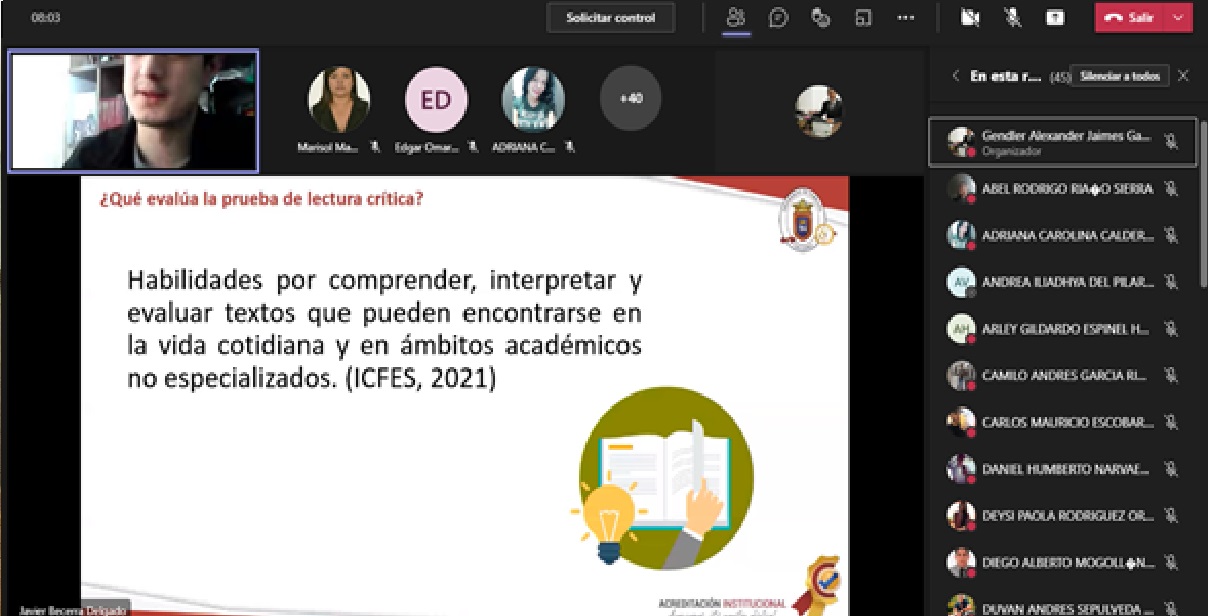This screenshot has height=616, width=1208.
Task: Click the share content icon
Action: click(x=1054, y=17)
